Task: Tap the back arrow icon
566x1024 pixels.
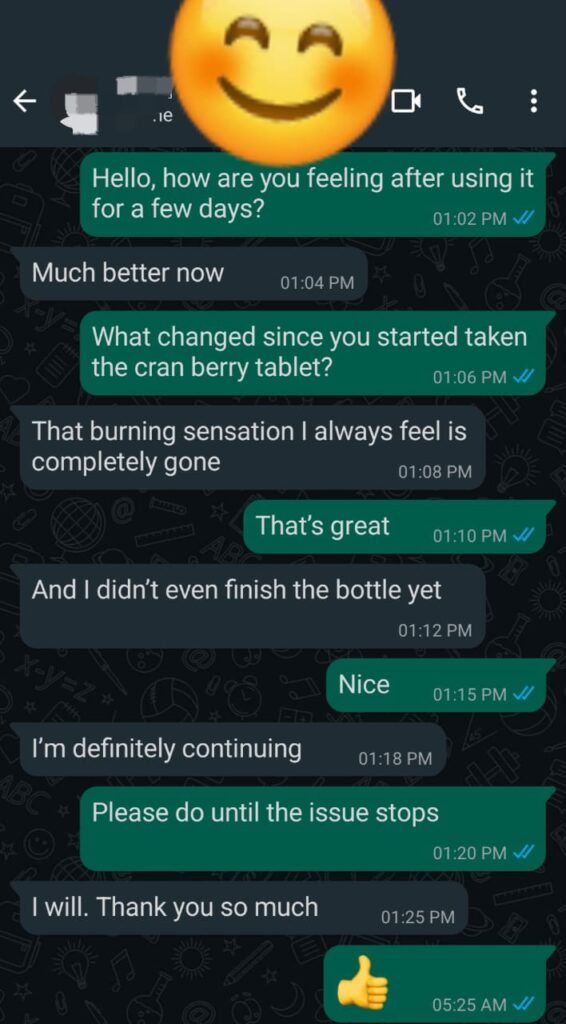Action: click(25, 101)
